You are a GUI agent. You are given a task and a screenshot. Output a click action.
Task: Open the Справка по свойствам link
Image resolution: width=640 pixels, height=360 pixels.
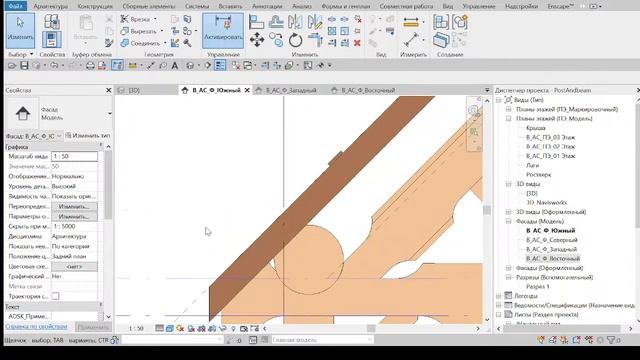coord(36,327)
